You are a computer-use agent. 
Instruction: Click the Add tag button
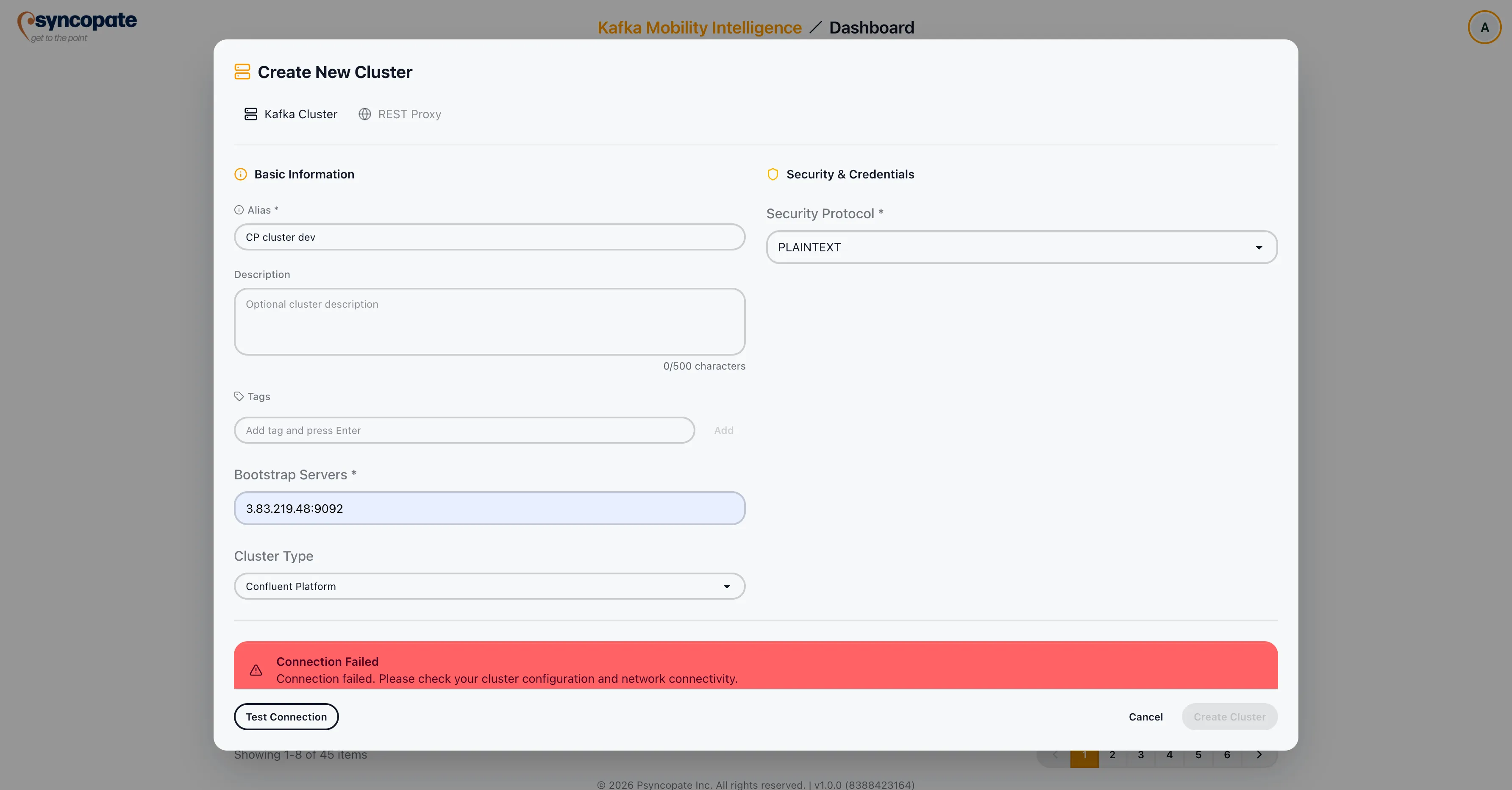[x=723, y=430]
